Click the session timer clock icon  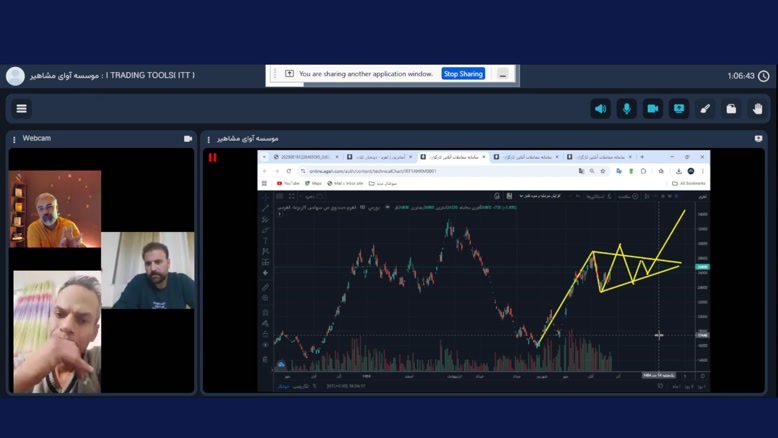pyautogui.click(x=764, y=76)
